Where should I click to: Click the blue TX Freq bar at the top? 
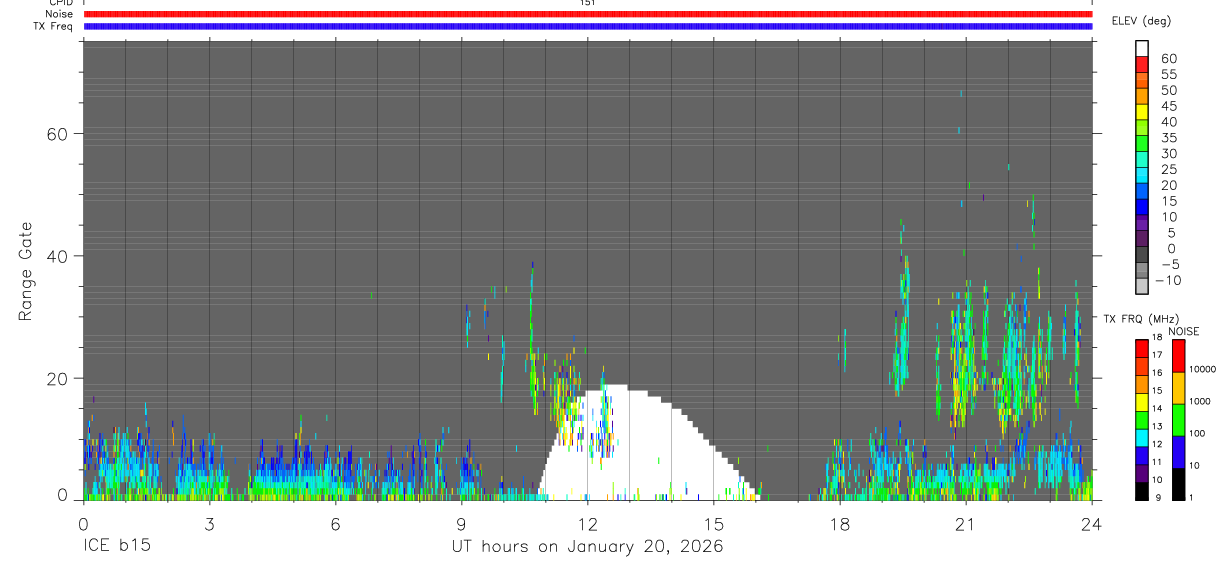[x=588, y=26]
